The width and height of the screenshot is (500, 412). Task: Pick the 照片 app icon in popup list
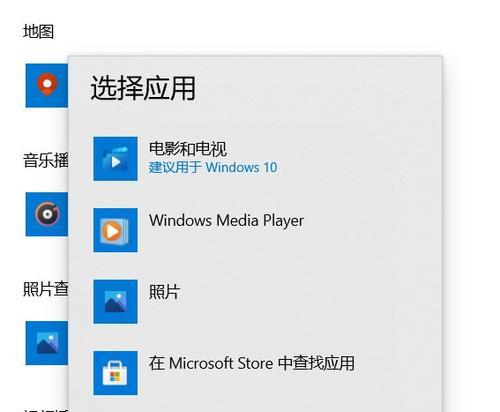(x=115, y=302)
